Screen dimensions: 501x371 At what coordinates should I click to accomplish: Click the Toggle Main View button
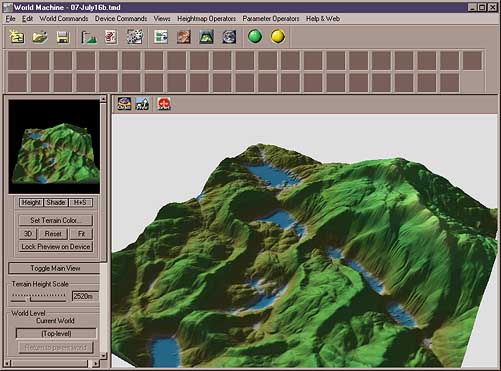pyautogui.click(x=55, y=268)
